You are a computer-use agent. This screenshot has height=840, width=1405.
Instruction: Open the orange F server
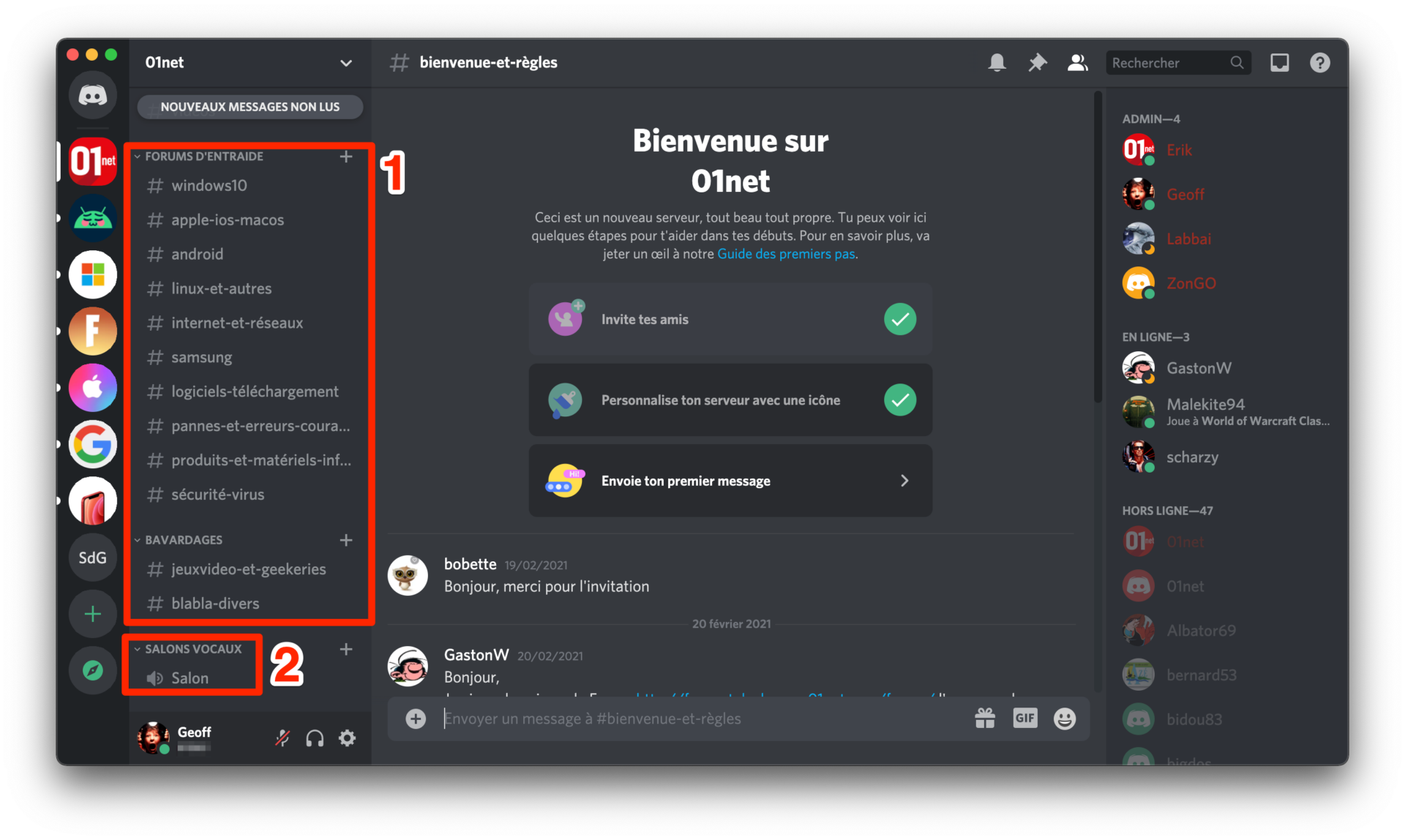tap(93, 331)
